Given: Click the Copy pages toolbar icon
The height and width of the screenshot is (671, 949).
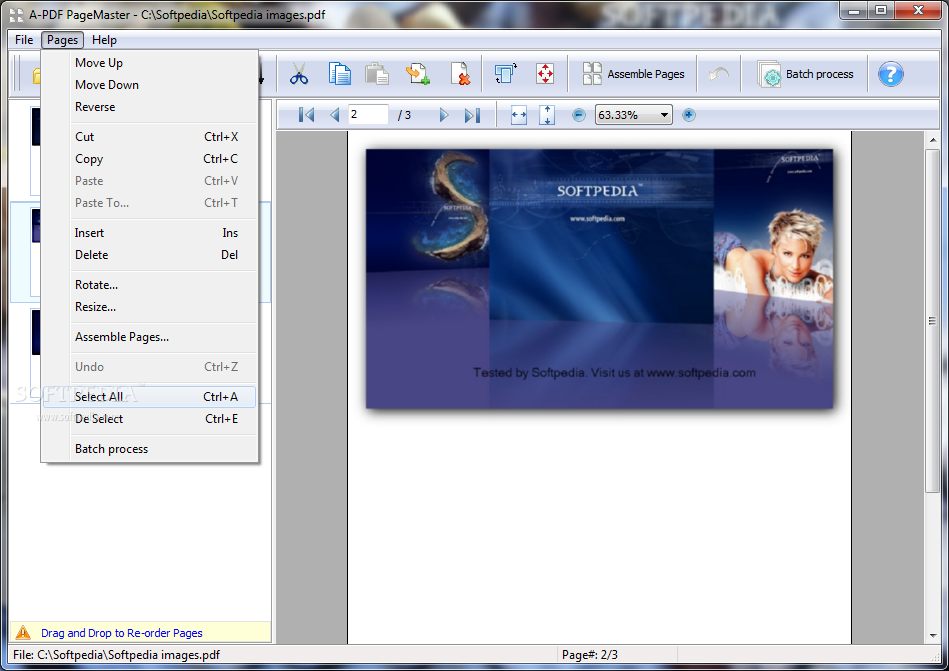Looking at the screenshot, I should [x=340, y=74].
